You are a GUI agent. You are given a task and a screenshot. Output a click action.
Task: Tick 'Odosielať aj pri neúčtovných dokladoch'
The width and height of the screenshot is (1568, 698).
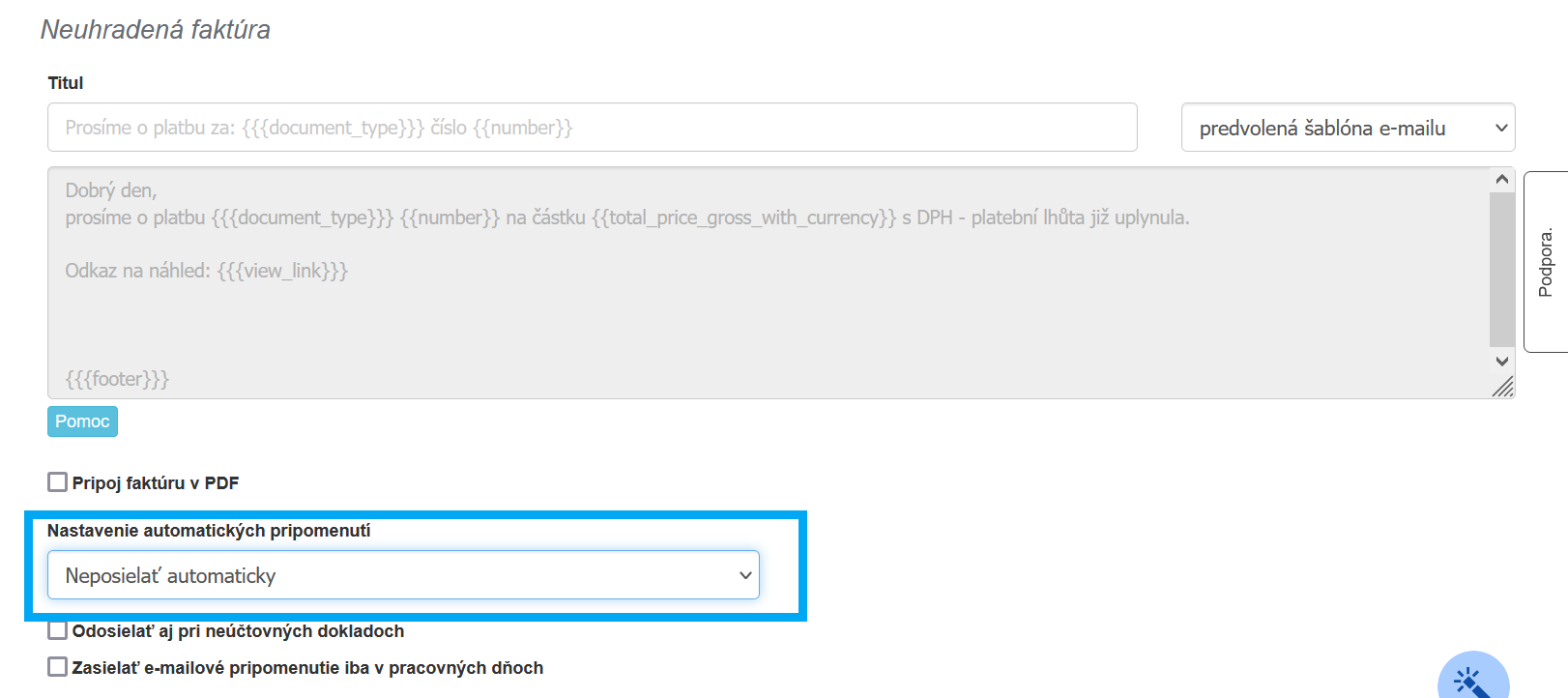coord(58,631)
